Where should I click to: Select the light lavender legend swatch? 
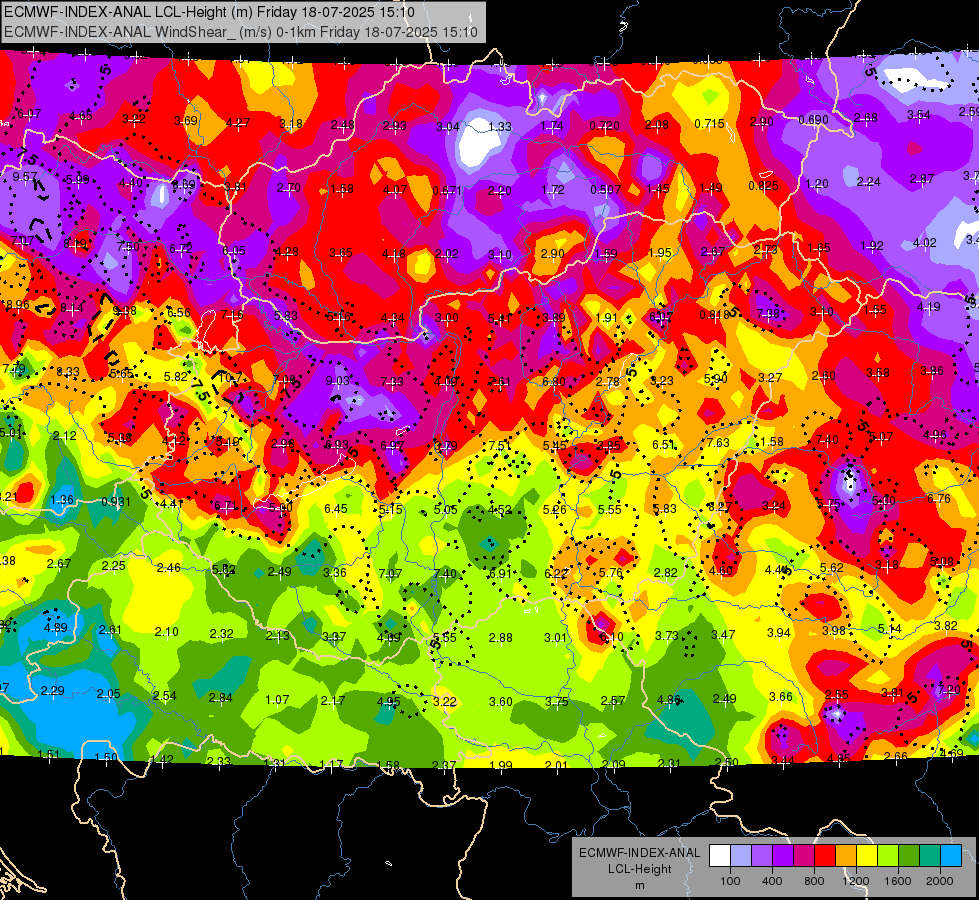[740, 856]
